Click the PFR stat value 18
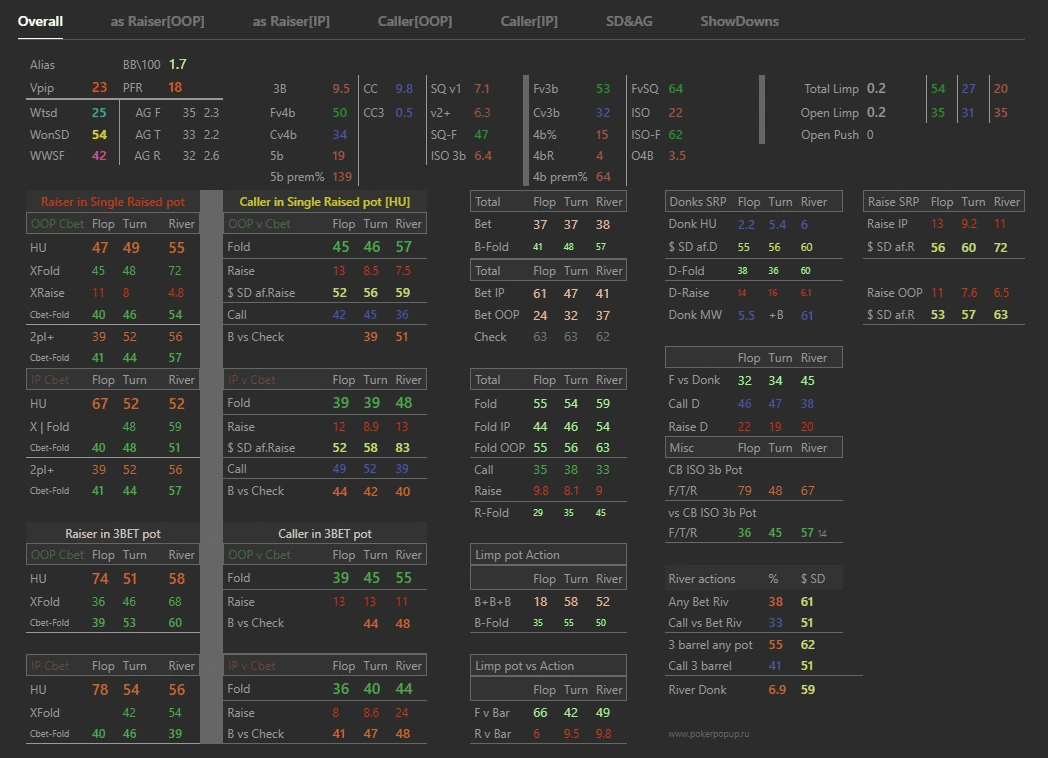Image resolution: width=1048 pixels, height=758 pixels. 175,88
